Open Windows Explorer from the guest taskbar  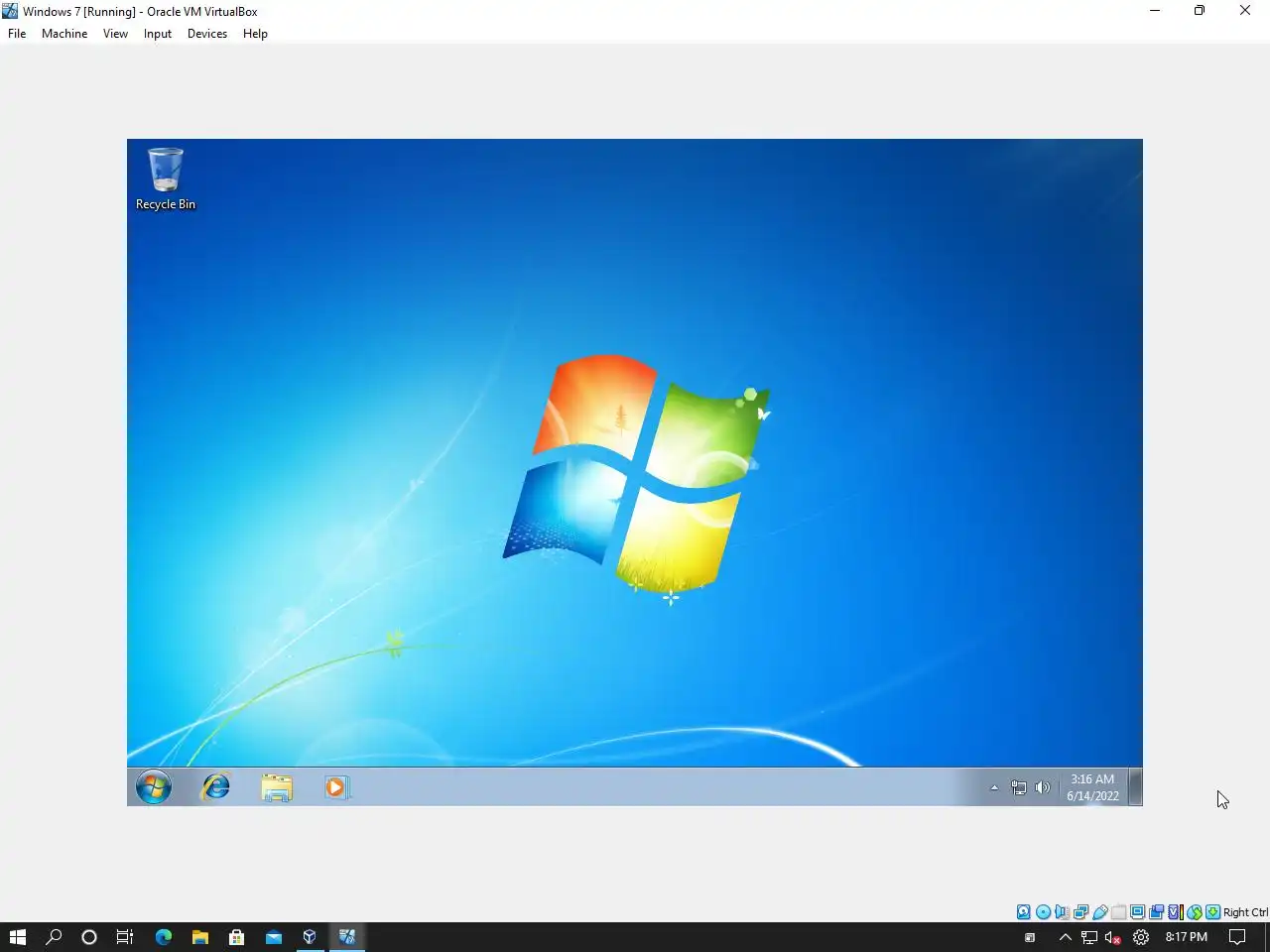click(277, 787)
